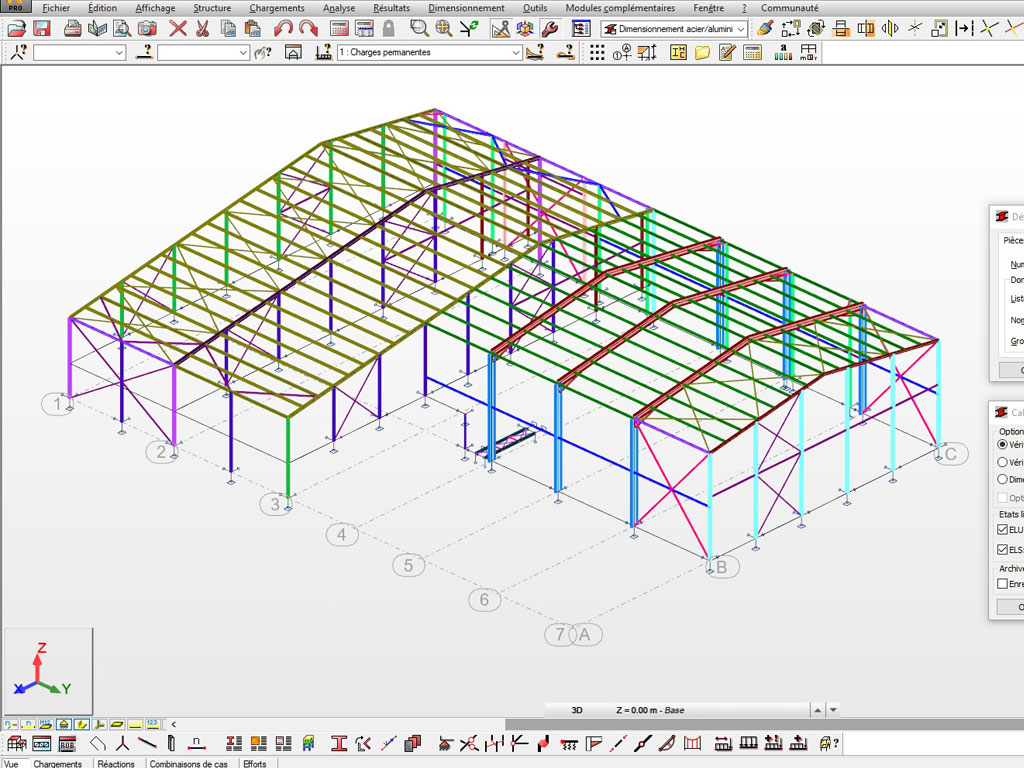Open structural axes definition icon
The width and height of the screenshot is (1024, 768).
(622, 52)
